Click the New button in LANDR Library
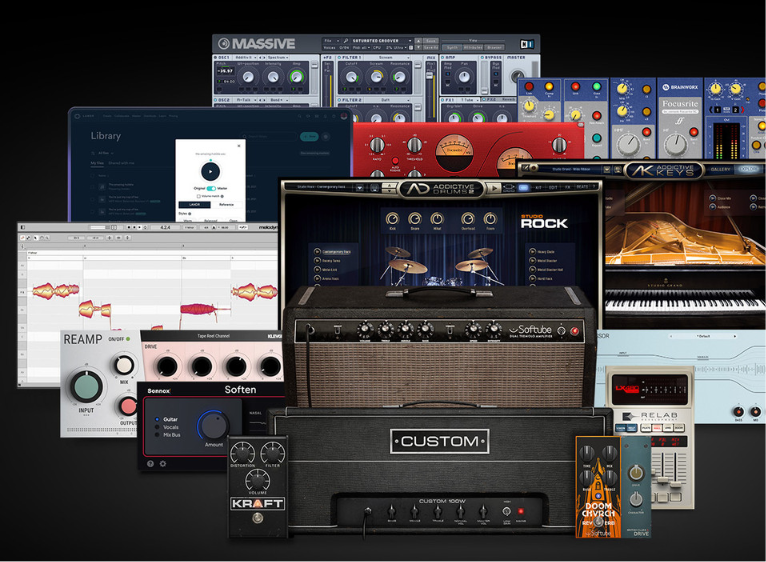Viewport: 766px width, 562px height. pos(309,137)
